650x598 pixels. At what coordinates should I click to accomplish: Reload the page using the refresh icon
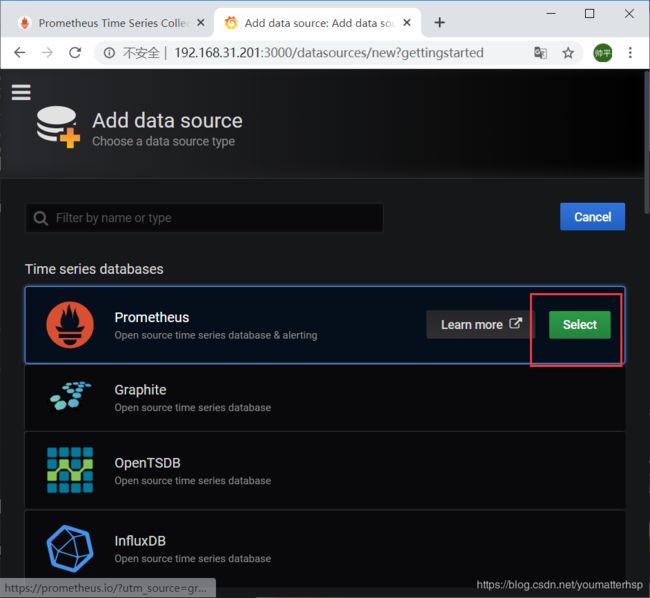(75, 53)
